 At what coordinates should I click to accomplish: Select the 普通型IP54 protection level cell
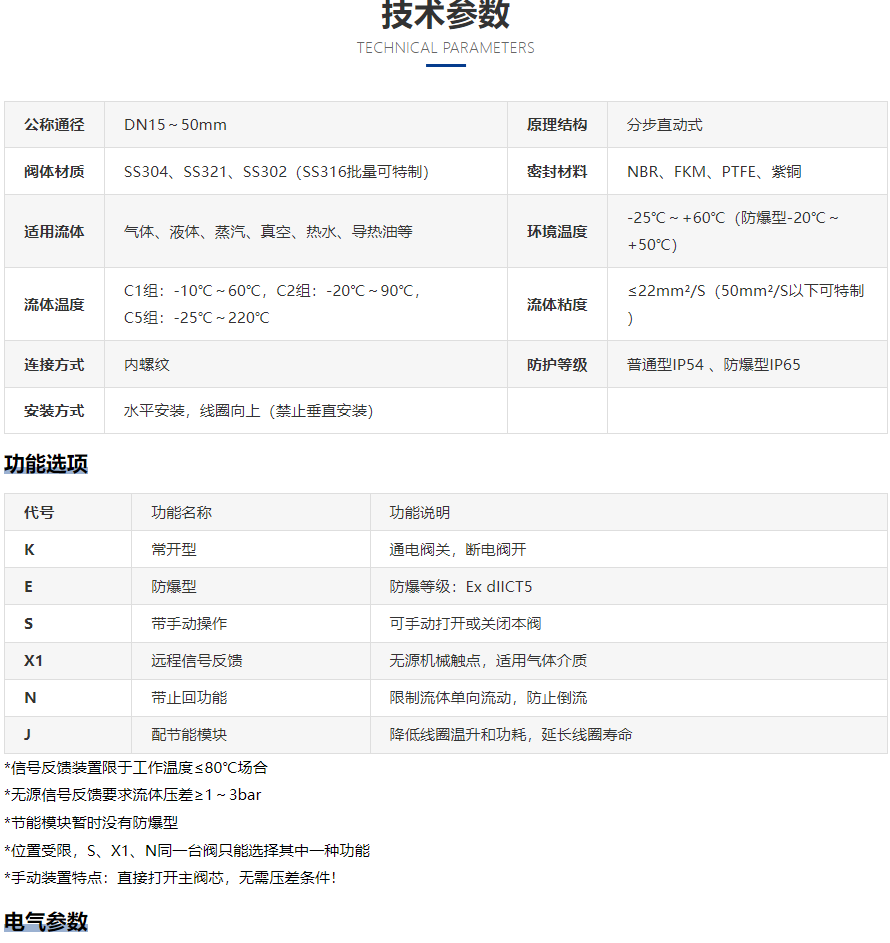click(x=713, y=365)
